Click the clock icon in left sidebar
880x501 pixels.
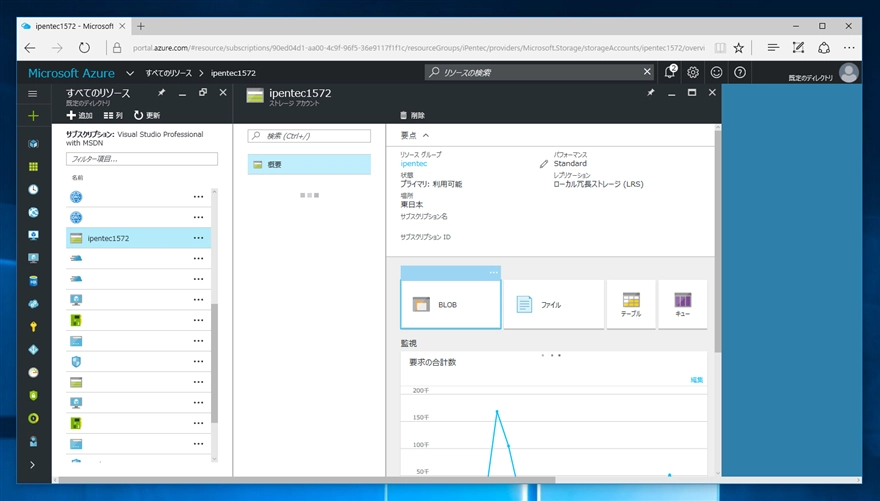[x=33, y=190]
